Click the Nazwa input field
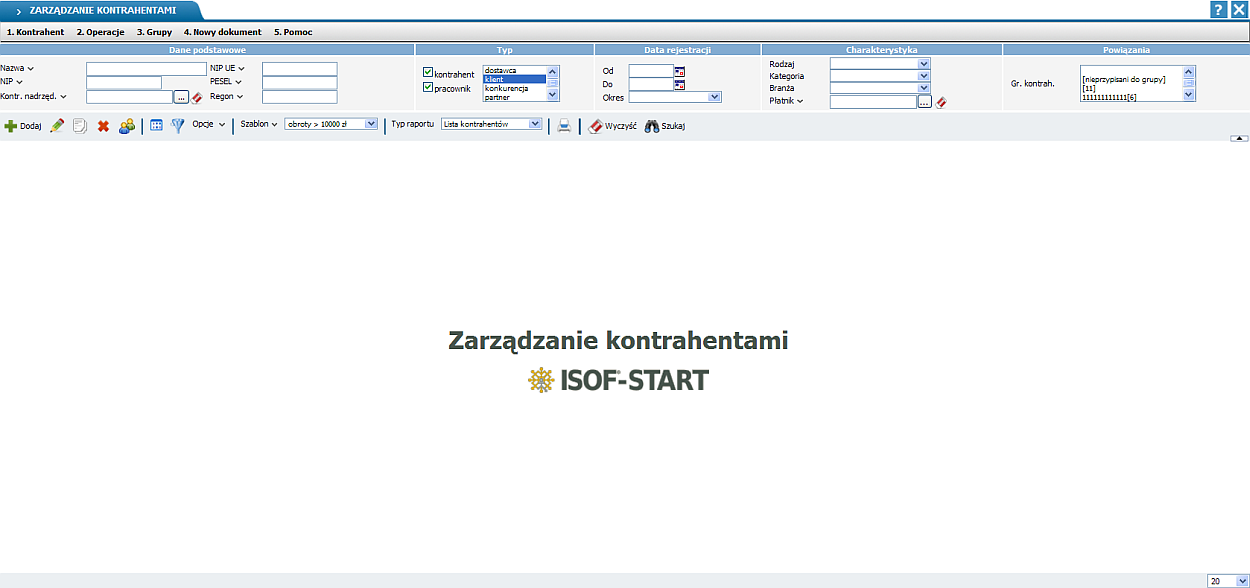 (146, 69)
